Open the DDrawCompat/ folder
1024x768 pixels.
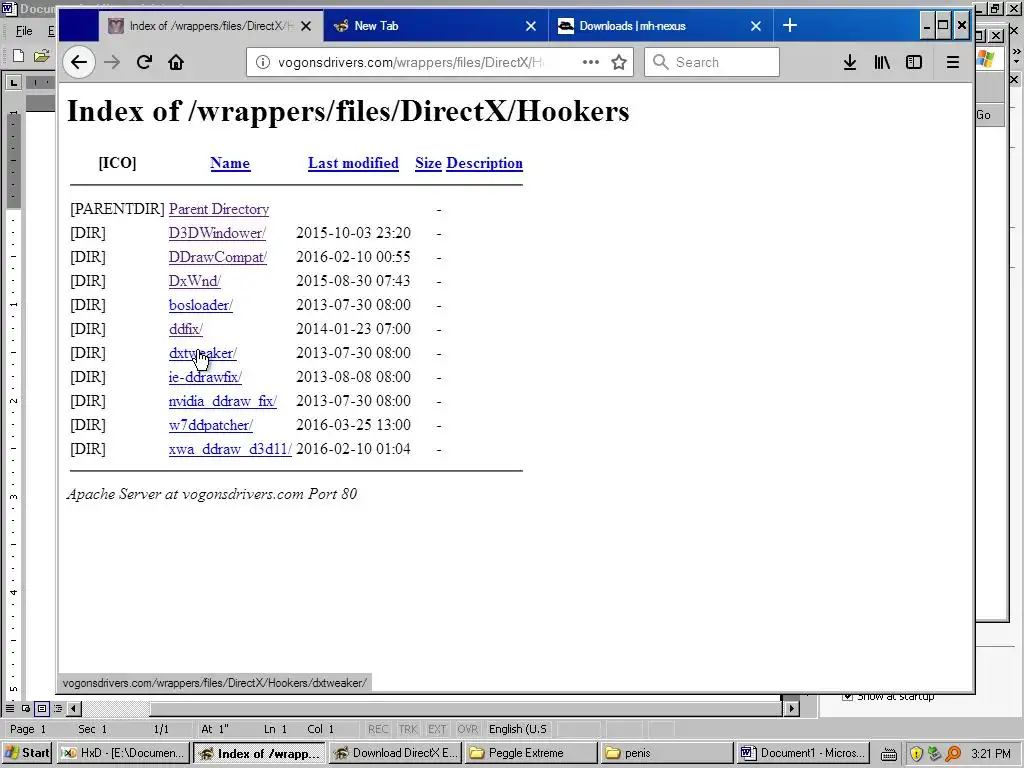pos(218,257)
